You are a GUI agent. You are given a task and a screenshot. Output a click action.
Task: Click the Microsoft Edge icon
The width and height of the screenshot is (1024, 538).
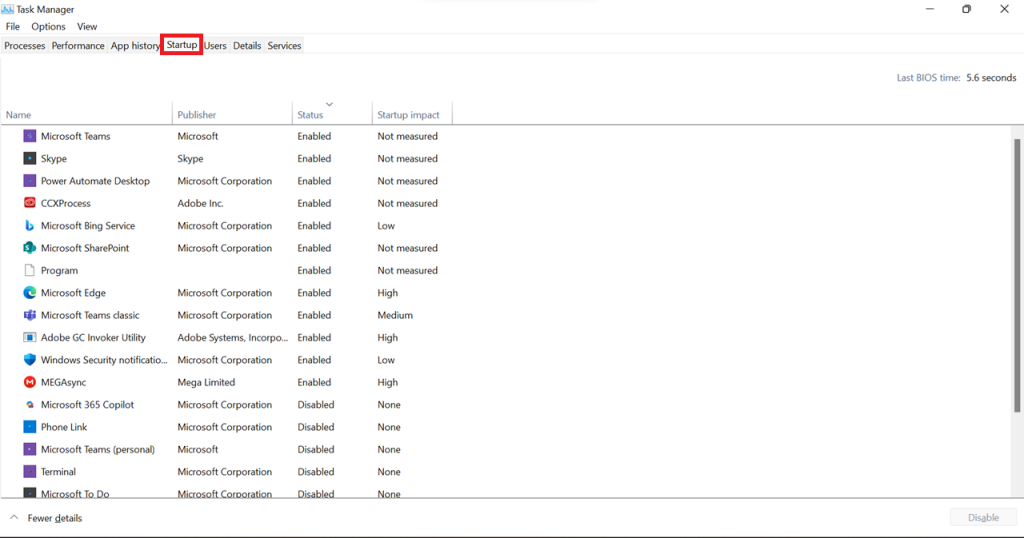[x=29, y=293]
